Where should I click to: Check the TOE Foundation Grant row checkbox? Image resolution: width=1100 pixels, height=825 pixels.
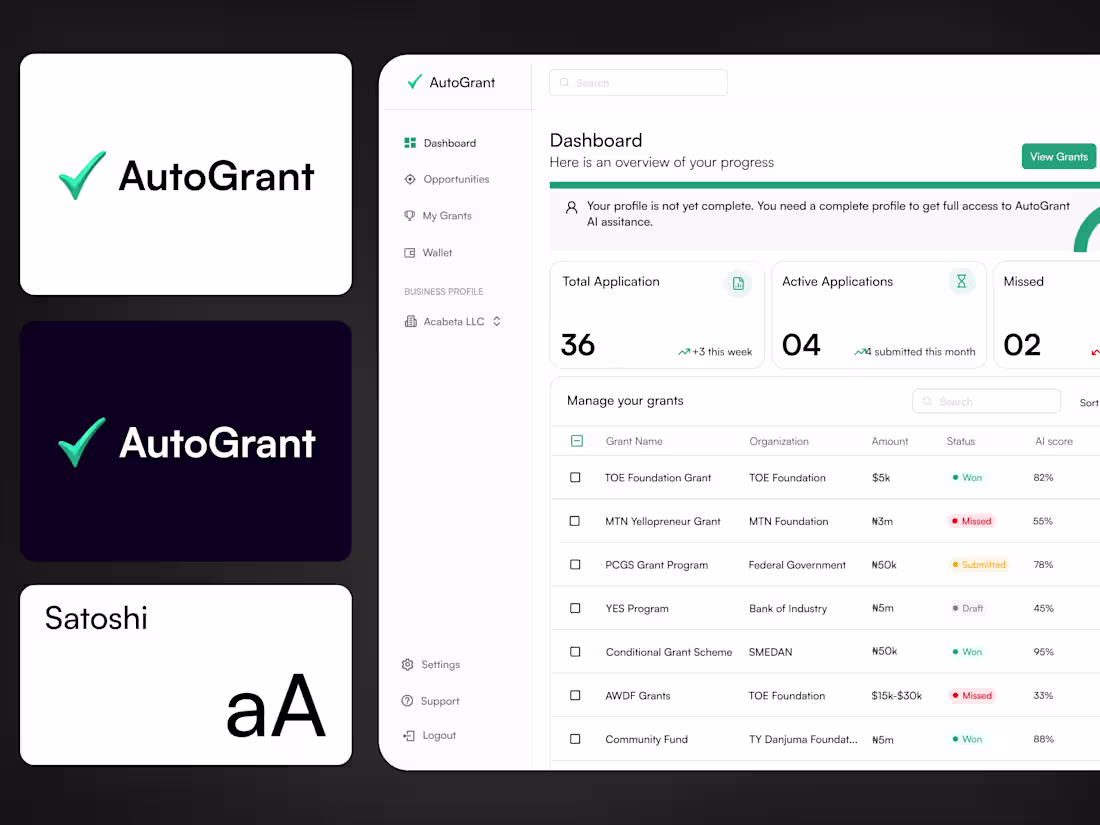coord(574,477)
